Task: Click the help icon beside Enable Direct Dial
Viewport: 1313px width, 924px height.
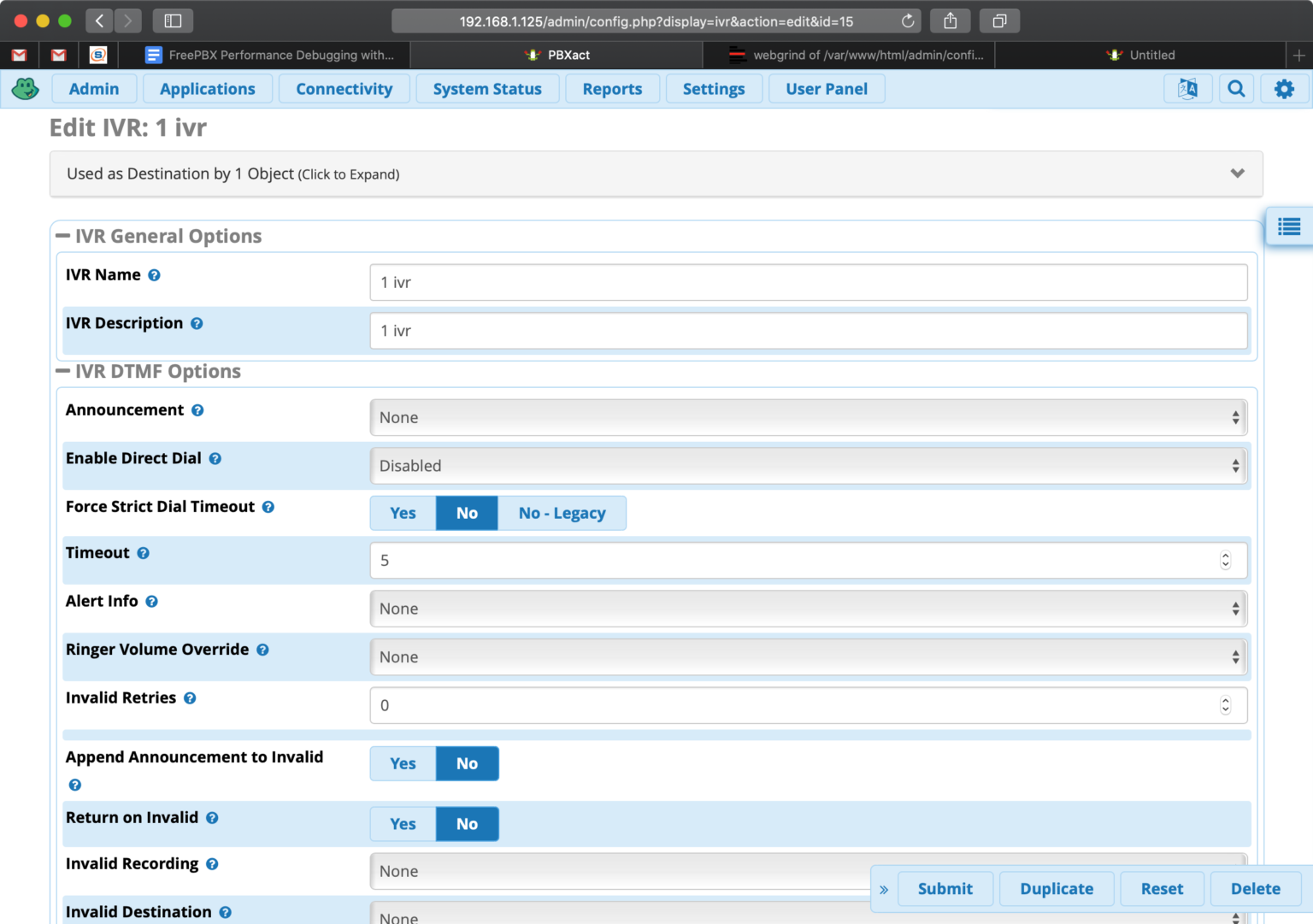Action: pyautogui.click(x=215, y=458)
